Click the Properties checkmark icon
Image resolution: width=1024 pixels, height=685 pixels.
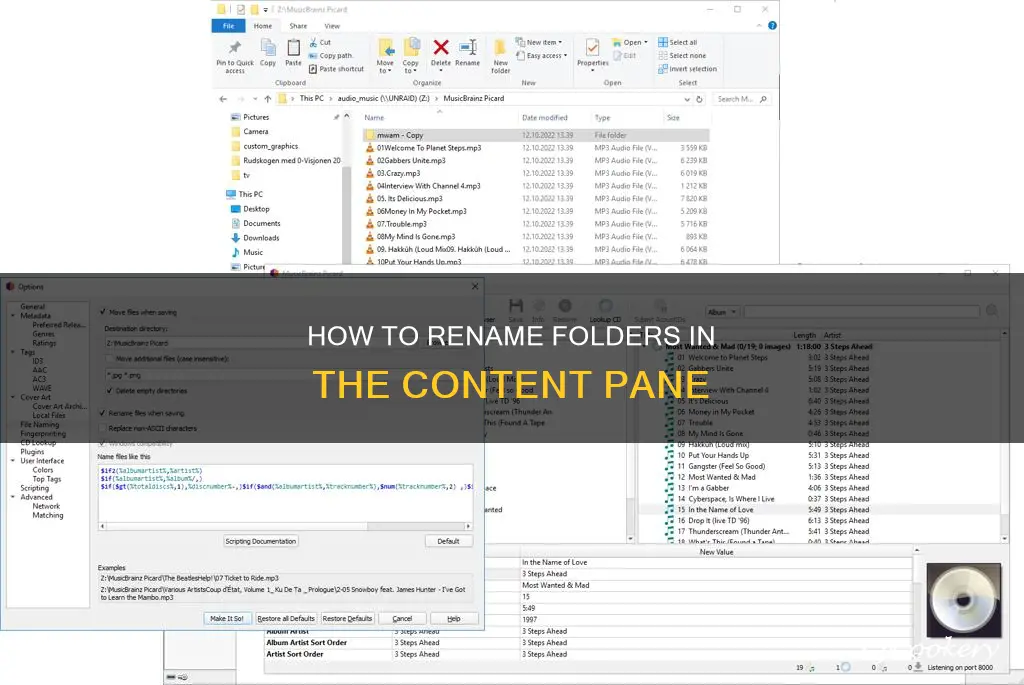[592, 47]
